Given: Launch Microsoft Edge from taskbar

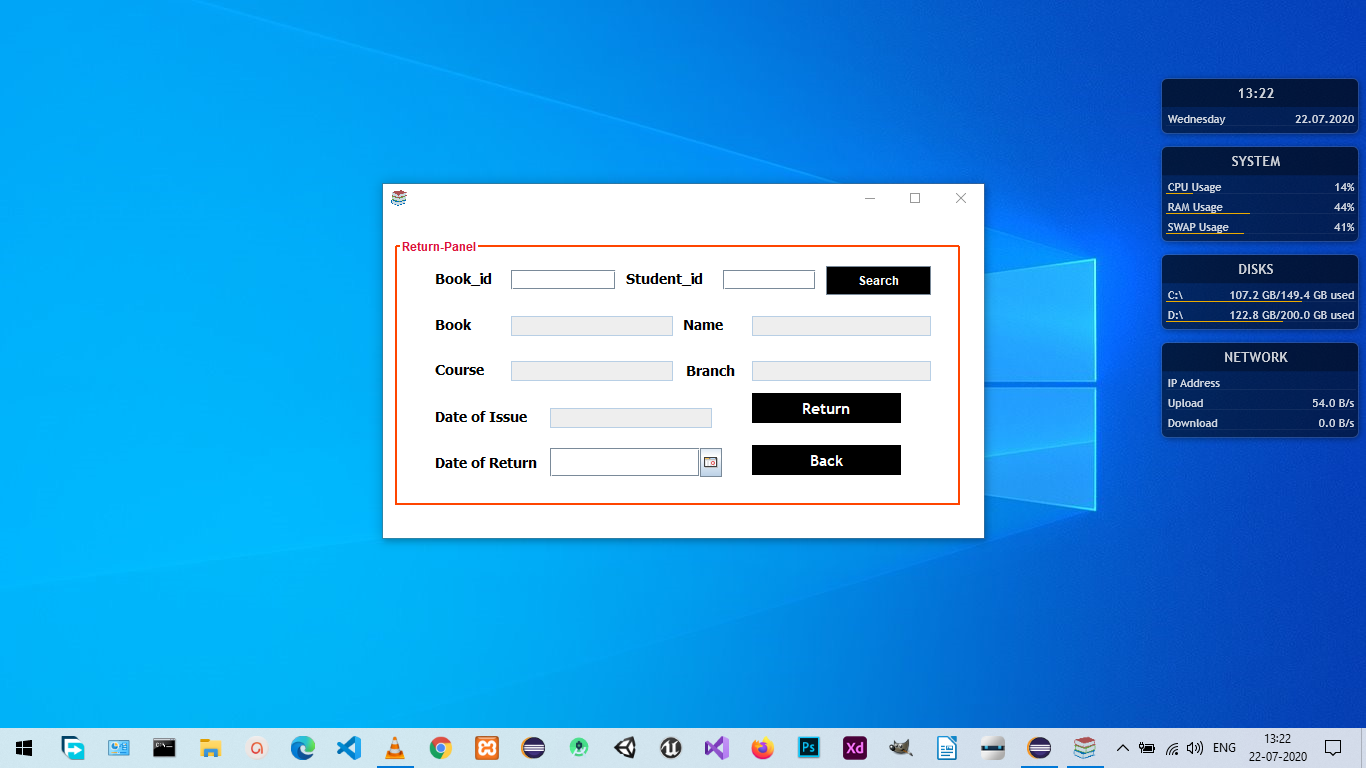Looking at the screenshot, I should point(303,747).
